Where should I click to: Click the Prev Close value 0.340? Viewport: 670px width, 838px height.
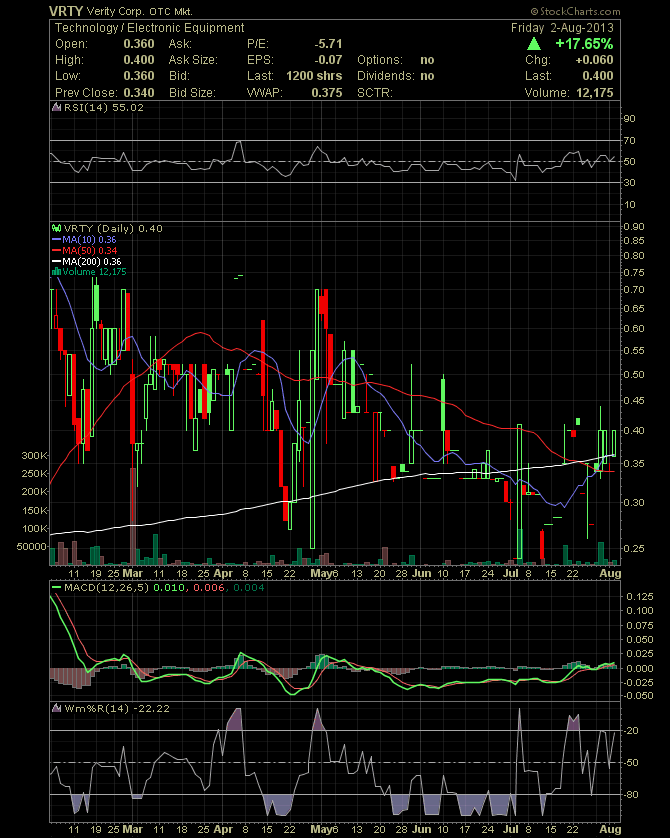point(139,92)
